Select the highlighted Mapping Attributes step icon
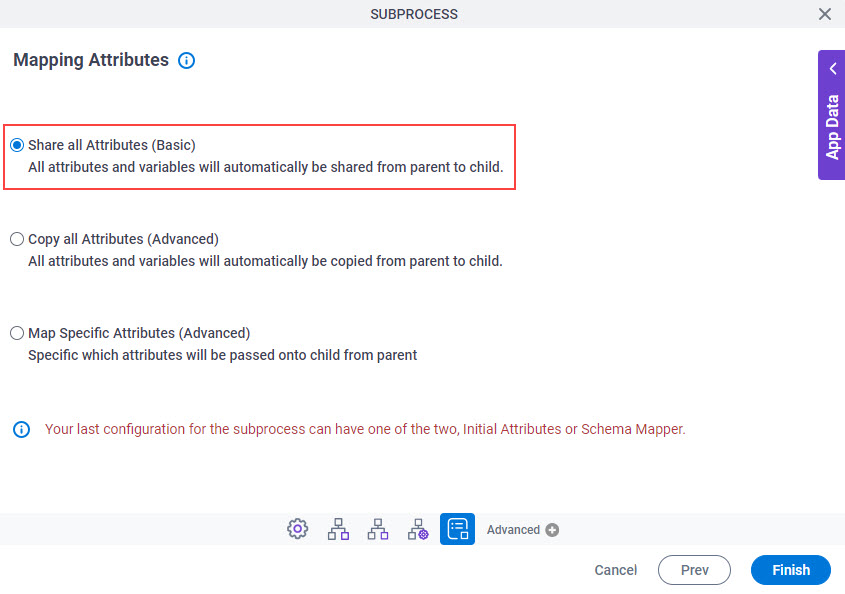 coord(457,529)
